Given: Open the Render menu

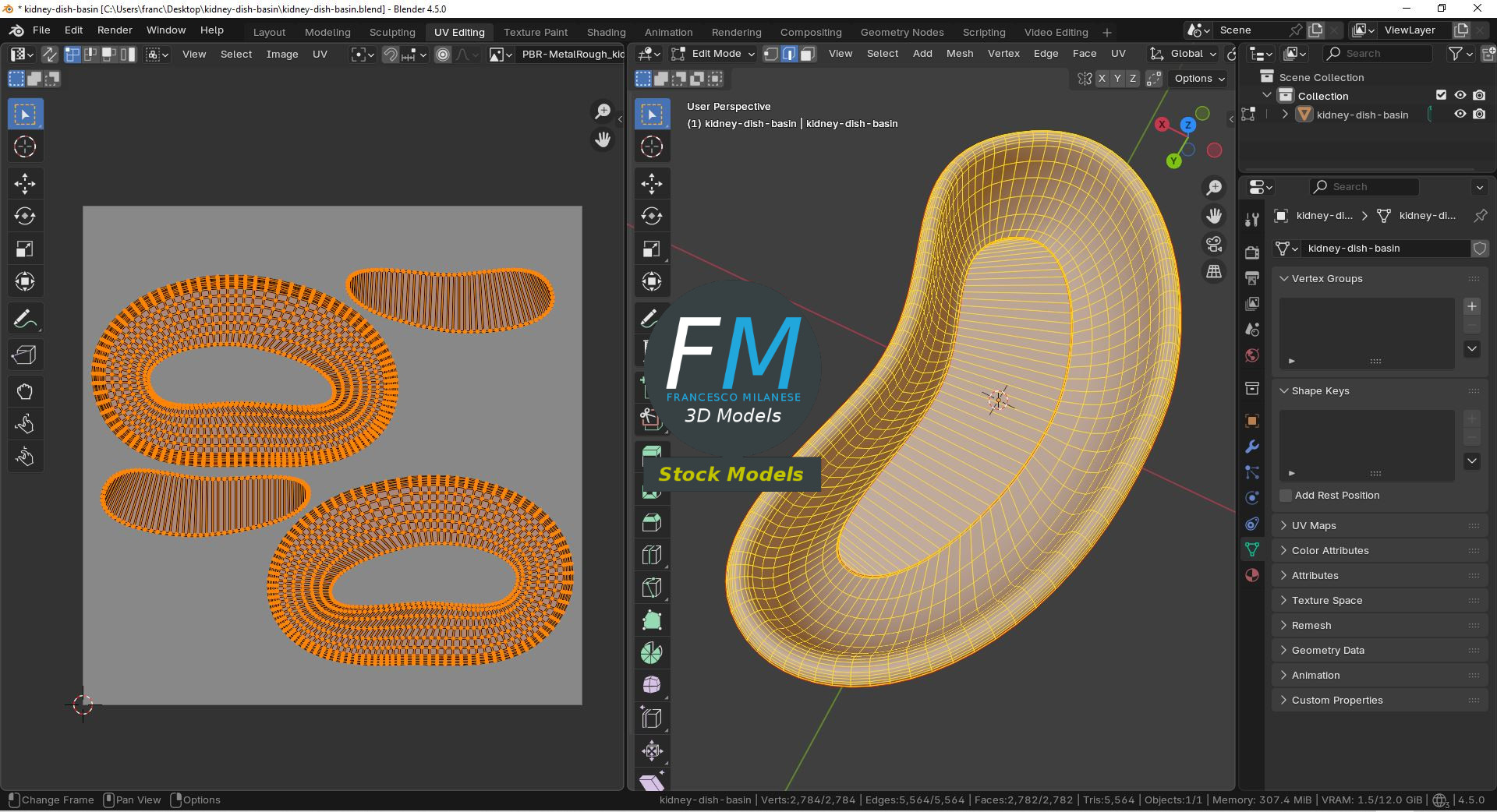Looking at the screenshot, I should click(115, 30).
